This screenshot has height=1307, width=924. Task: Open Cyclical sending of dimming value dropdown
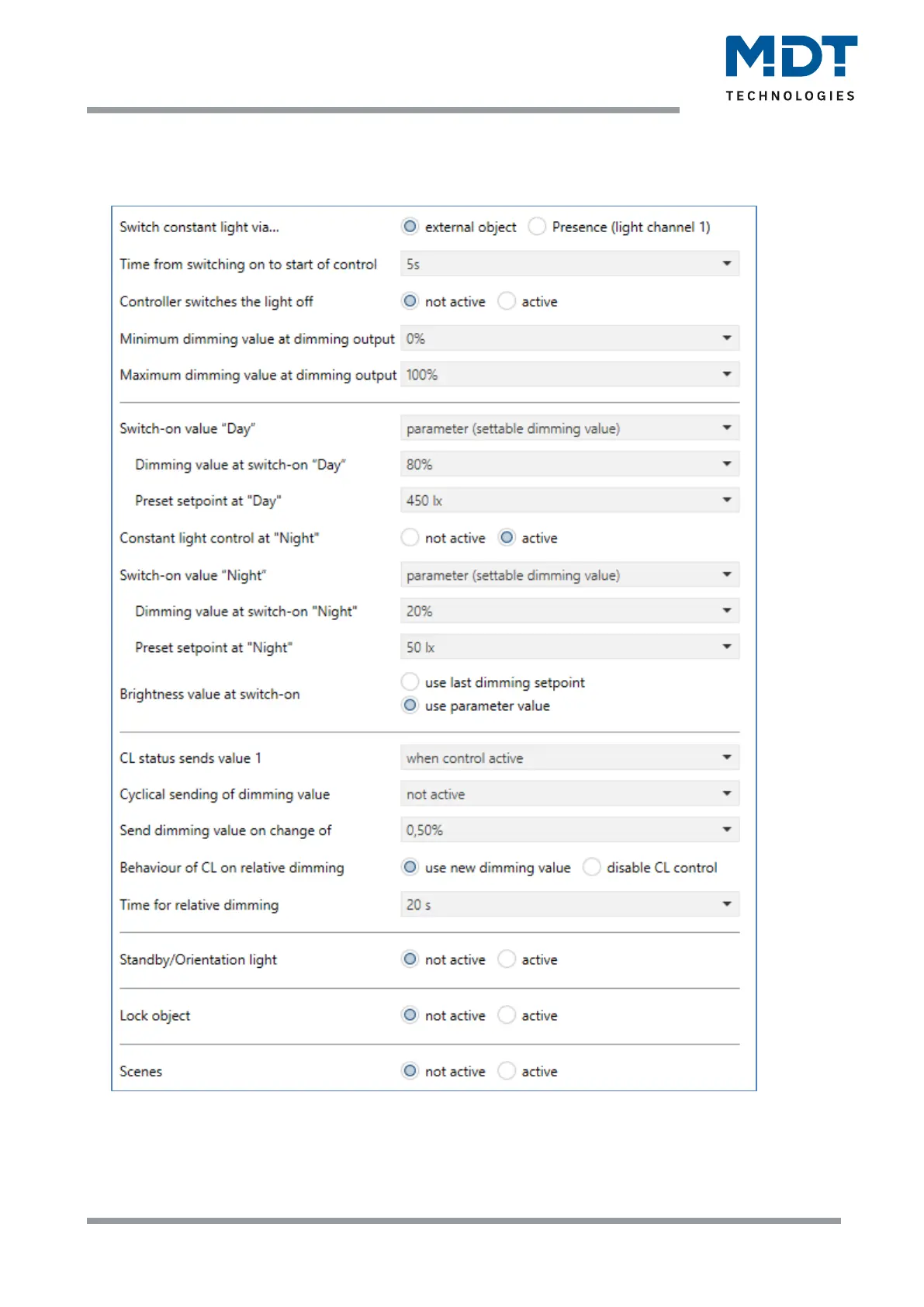(x=569, y=794)
